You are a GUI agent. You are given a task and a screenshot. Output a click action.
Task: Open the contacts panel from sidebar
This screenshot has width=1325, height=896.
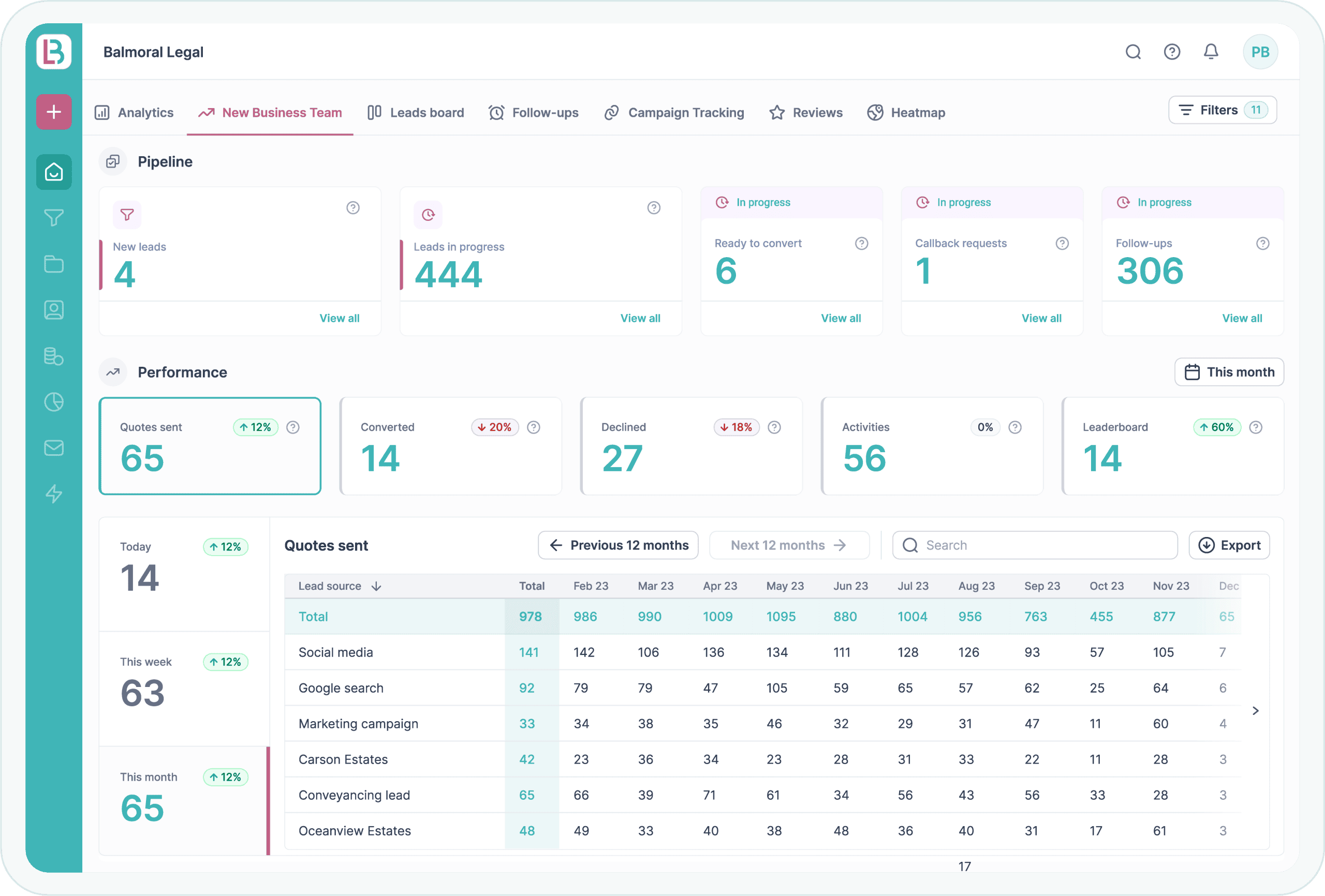(53, 310)
